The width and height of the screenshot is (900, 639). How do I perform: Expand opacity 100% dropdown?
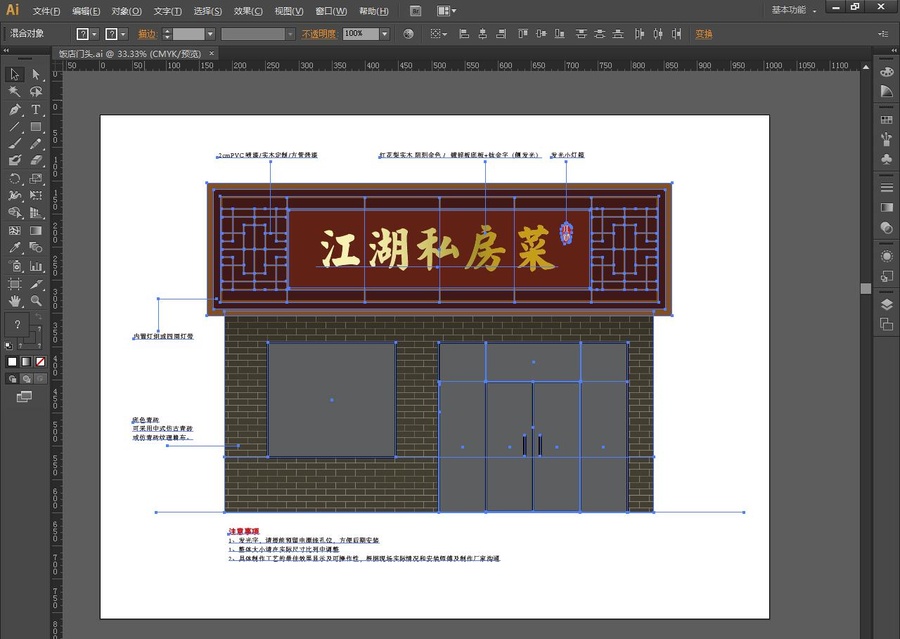click(385, 34)
